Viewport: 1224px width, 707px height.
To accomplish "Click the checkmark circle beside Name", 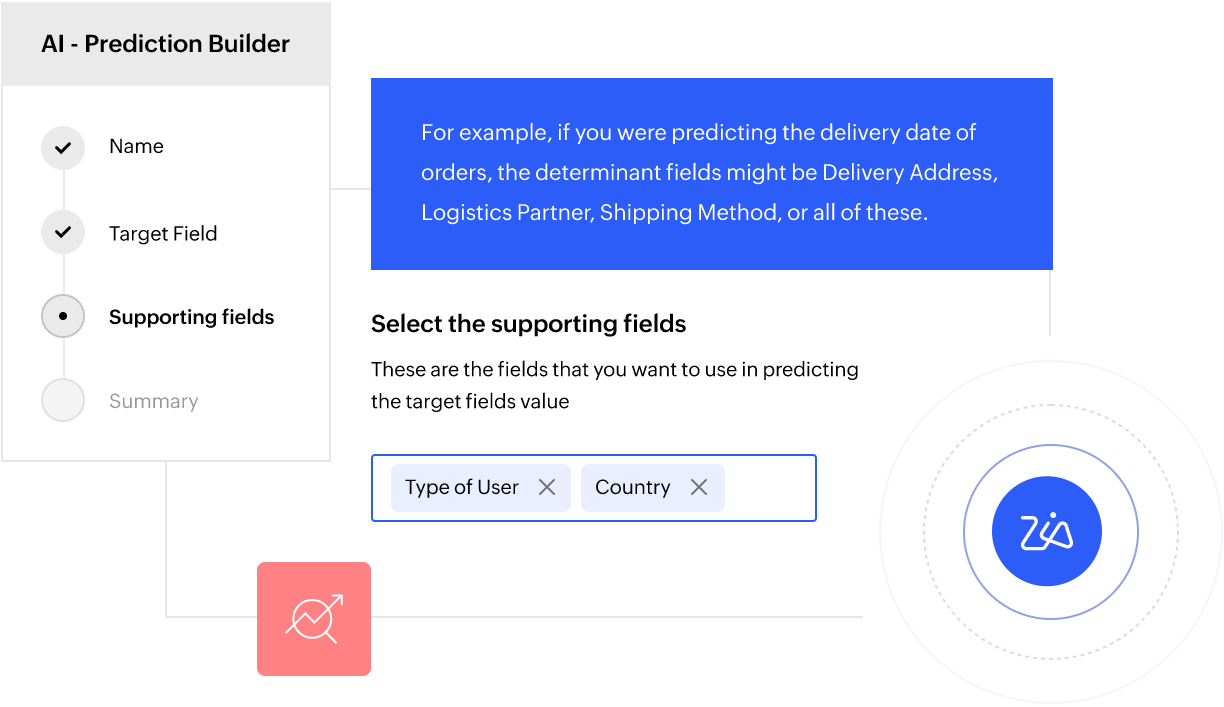I will (63, 148).
